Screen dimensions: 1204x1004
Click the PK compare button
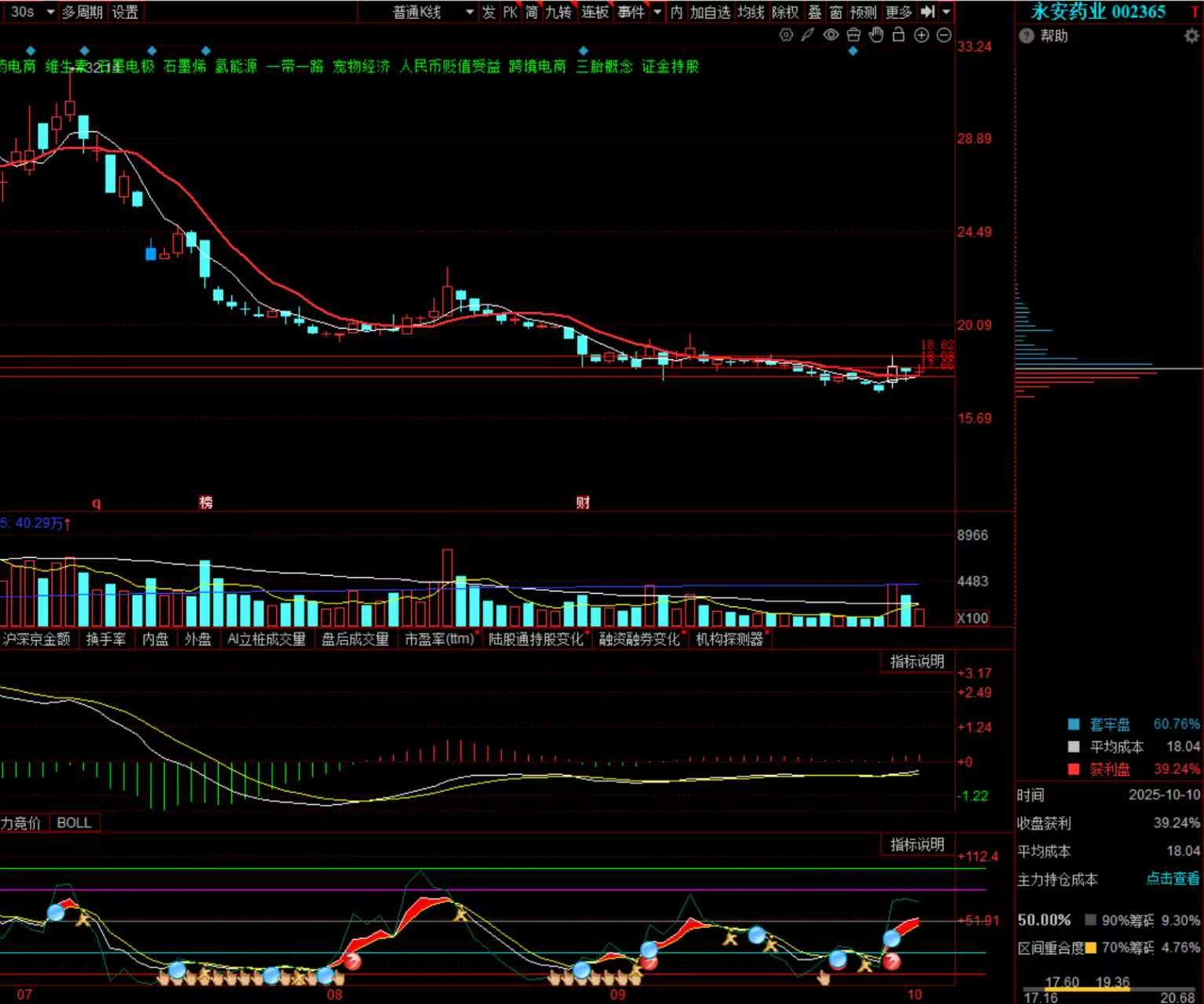pos(511,12)
